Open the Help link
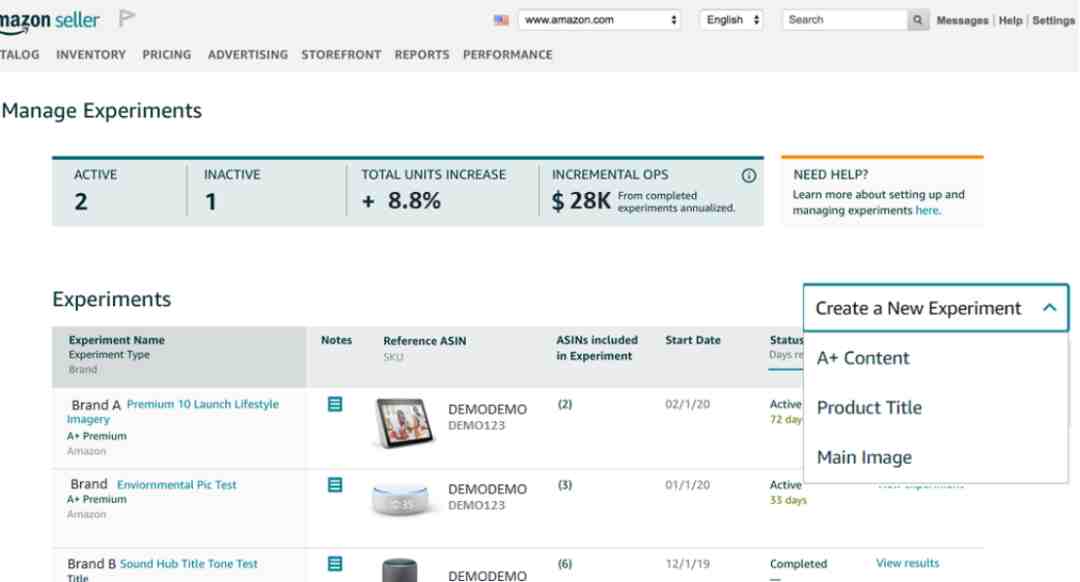 point(1010,21)
